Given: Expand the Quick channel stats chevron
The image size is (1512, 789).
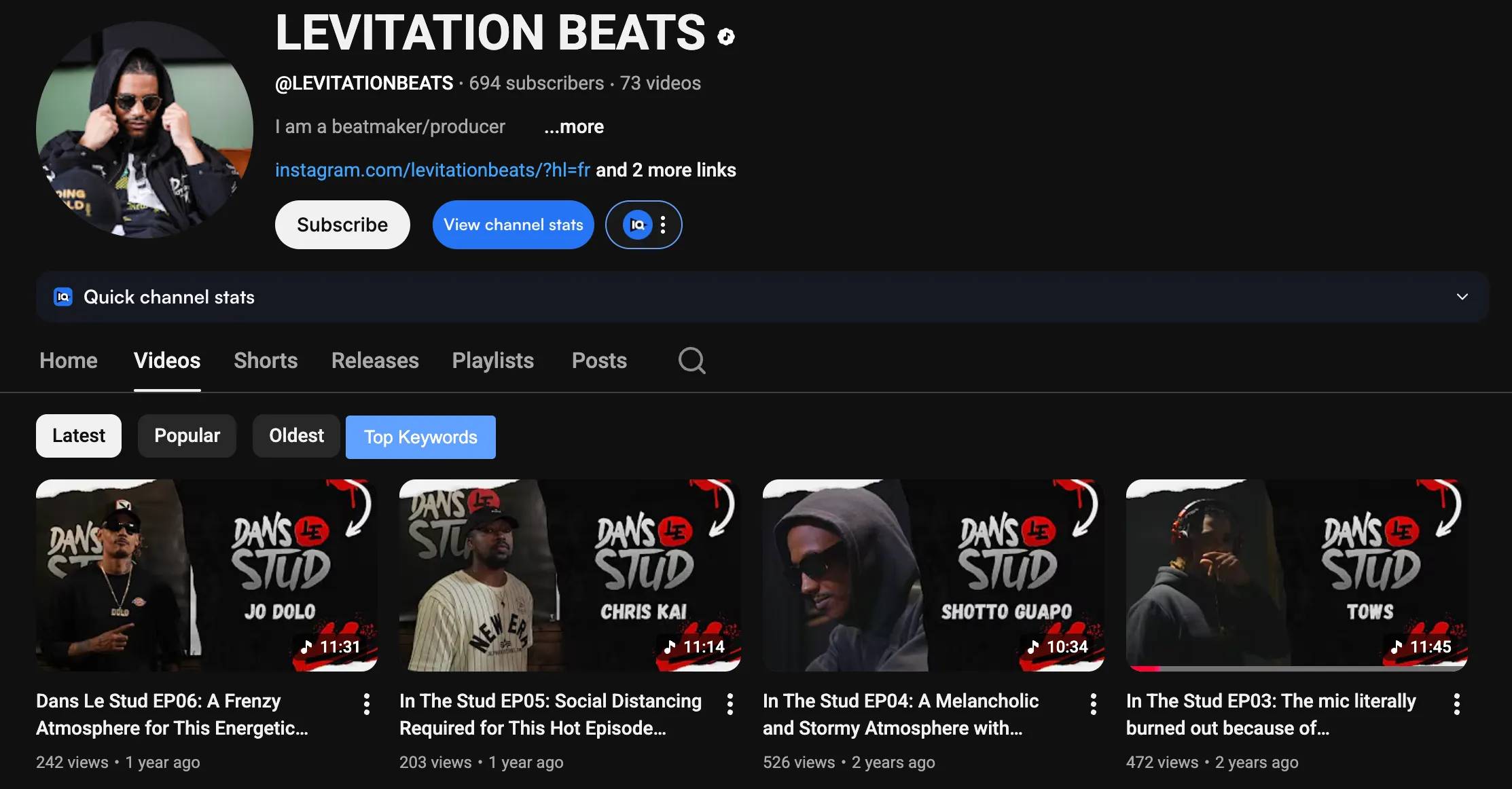Looking at the screenshot, I should coord(1462,297).
